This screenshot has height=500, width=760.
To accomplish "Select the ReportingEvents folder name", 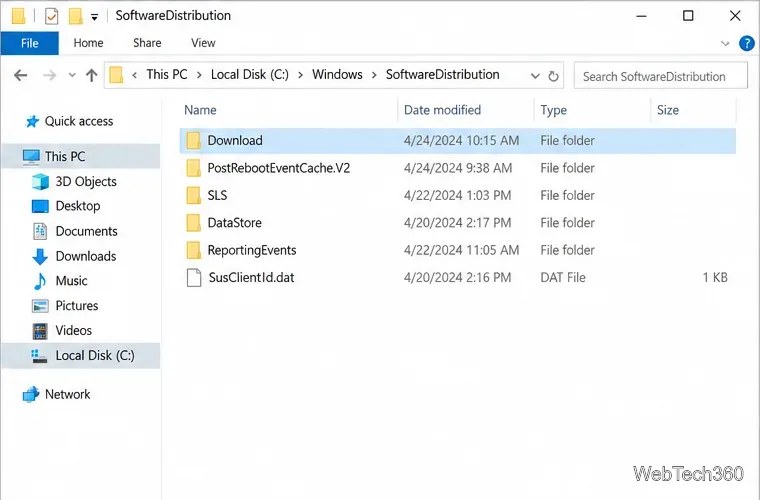I will point(252,250).
